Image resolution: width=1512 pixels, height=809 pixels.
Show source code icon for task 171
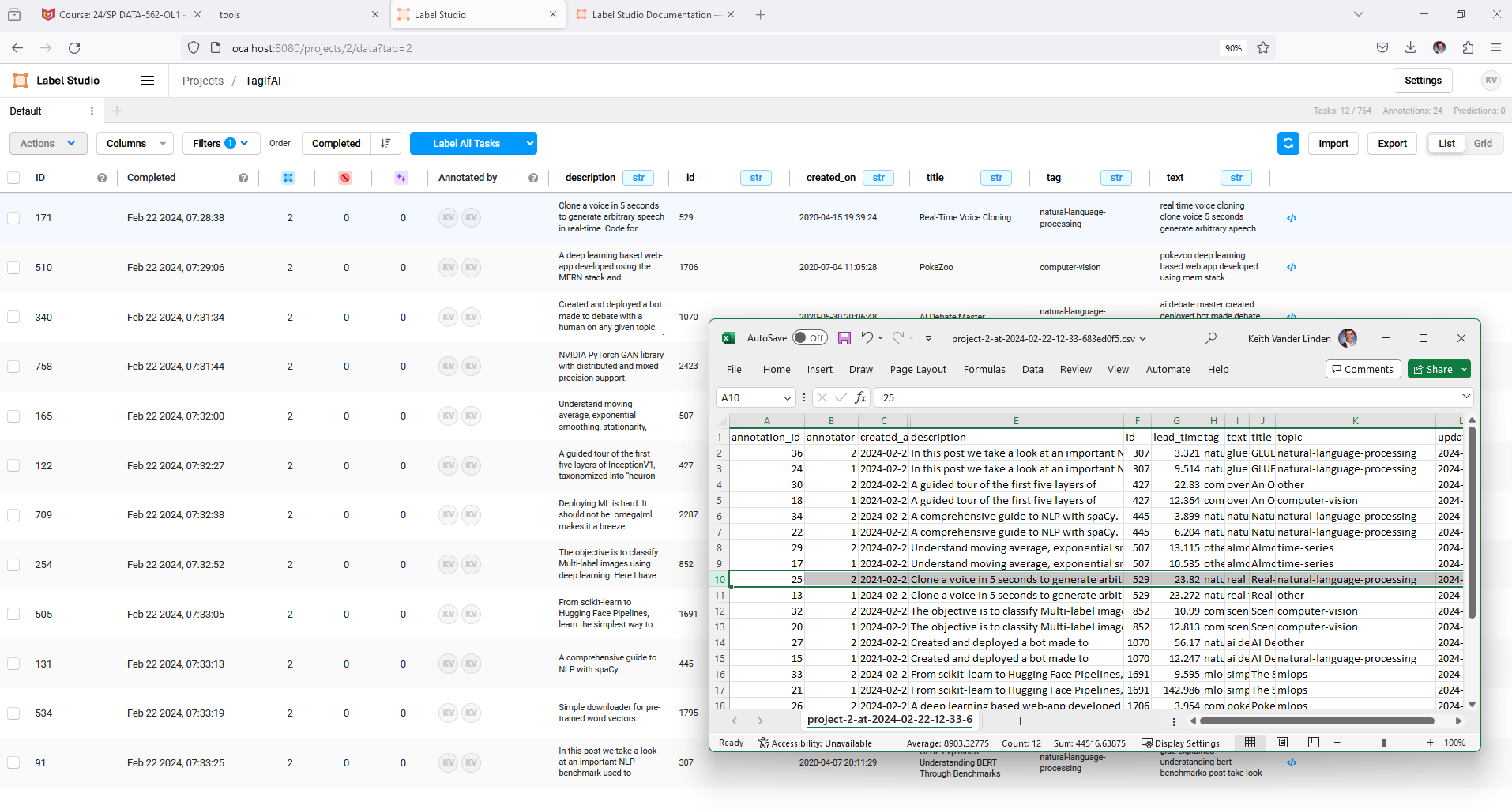[1292, 218]
